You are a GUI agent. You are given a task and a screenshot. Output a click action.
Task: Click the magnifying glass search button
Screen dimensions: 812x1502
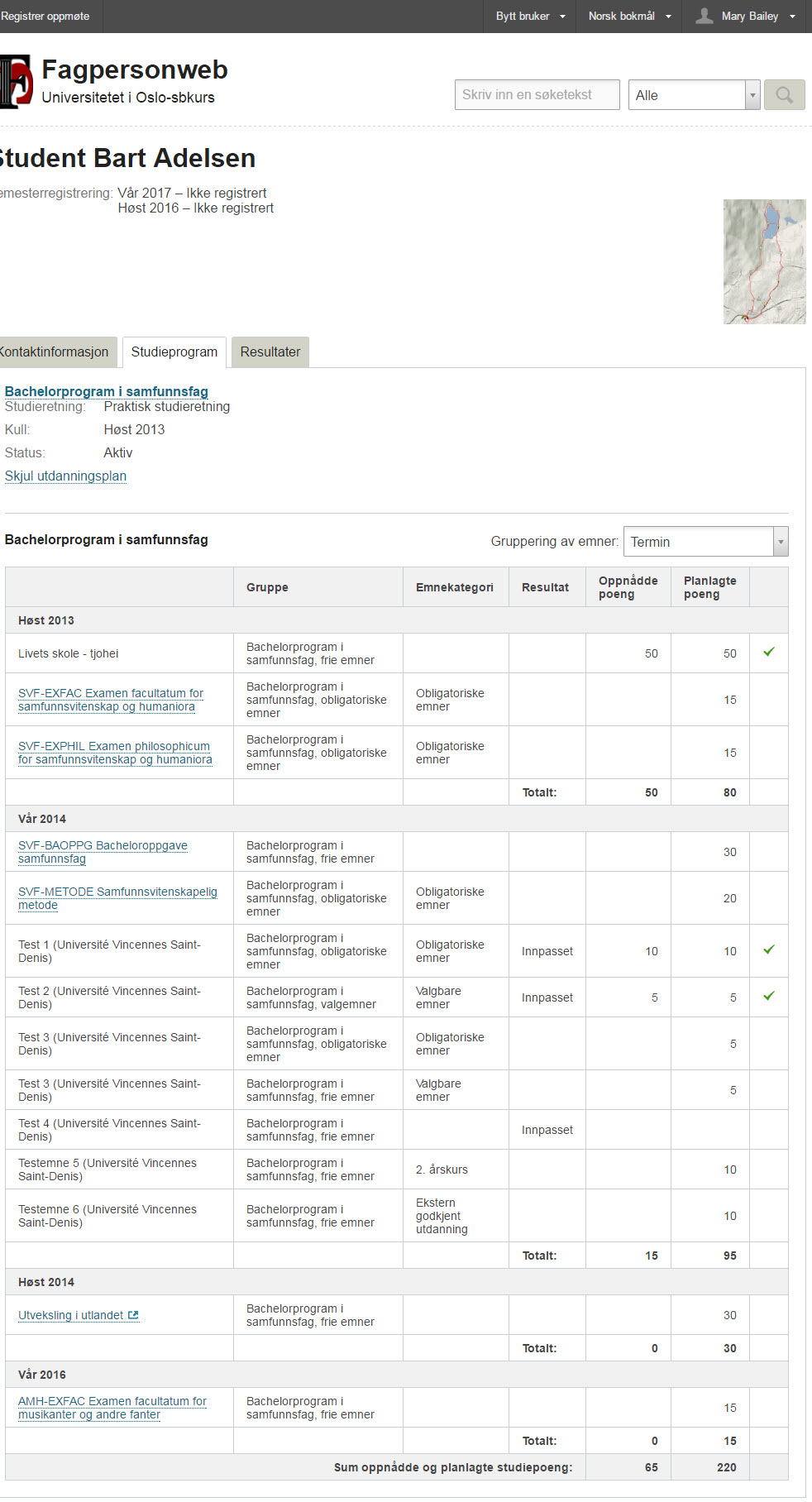click(x=784, y=95)
